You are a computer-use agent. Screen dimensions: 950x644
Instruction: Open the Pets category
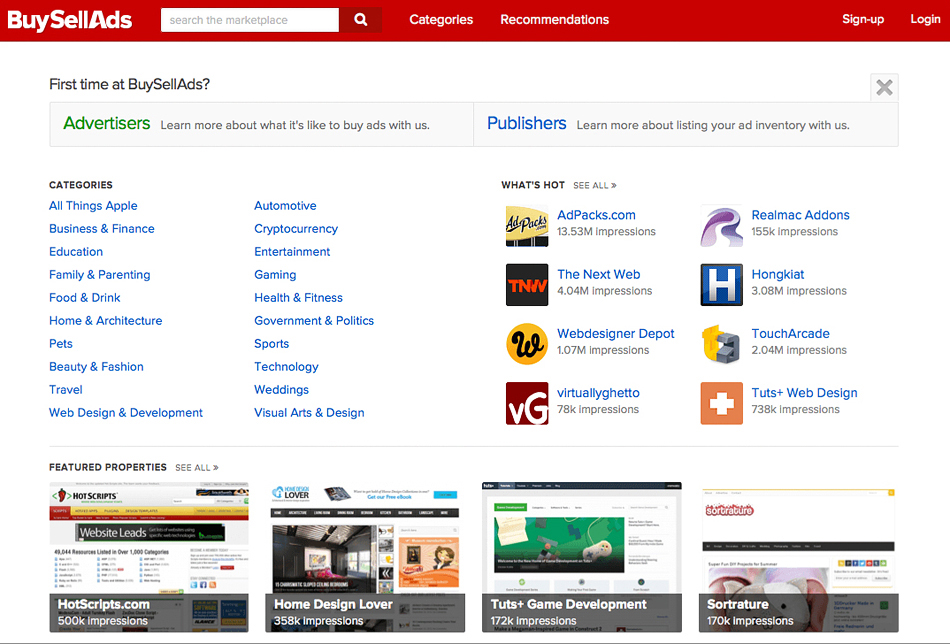click(61, 344)
